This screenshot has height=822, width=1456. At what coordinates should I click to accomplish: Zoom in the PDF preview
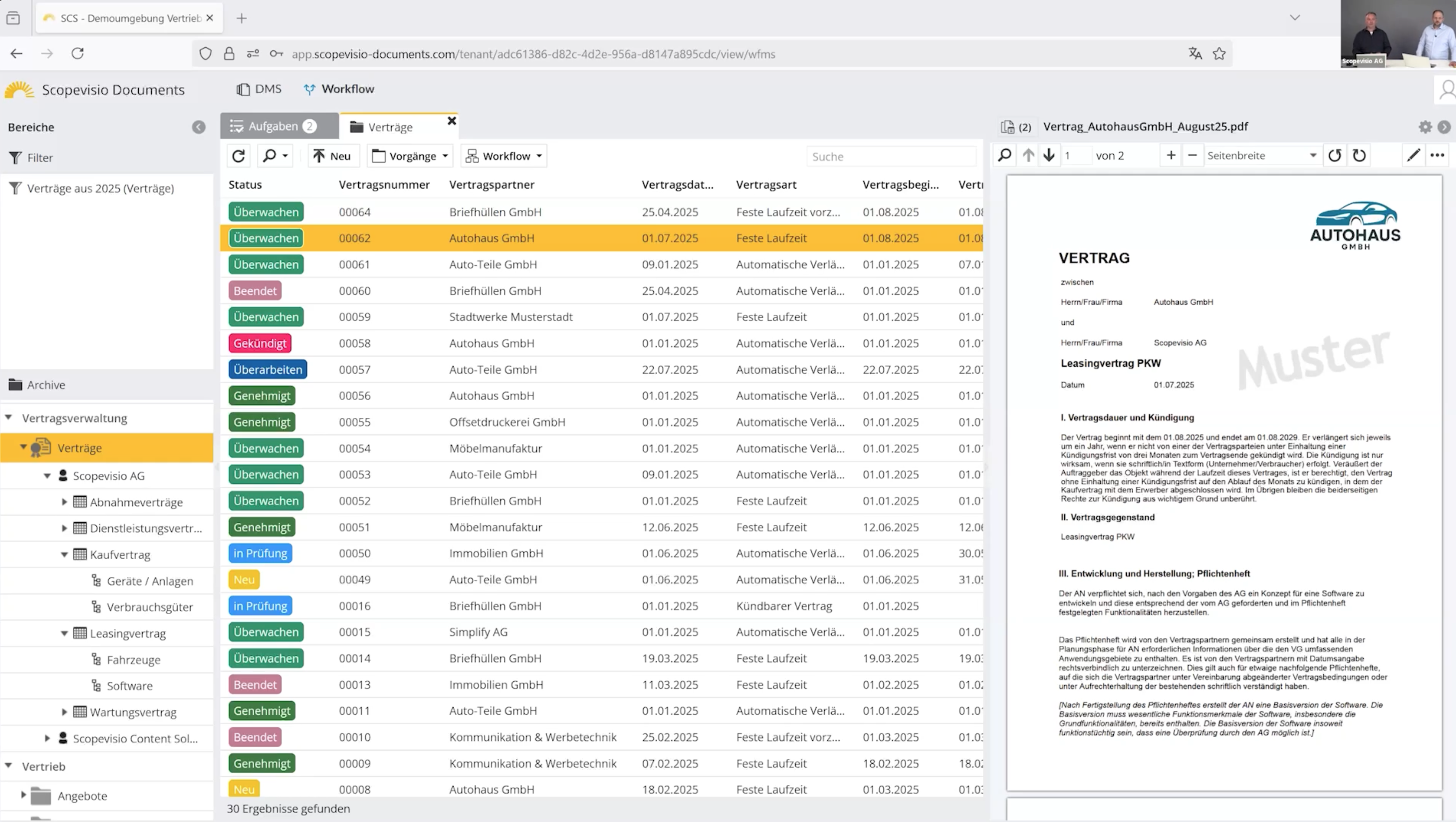click(x=1171, y=155)
